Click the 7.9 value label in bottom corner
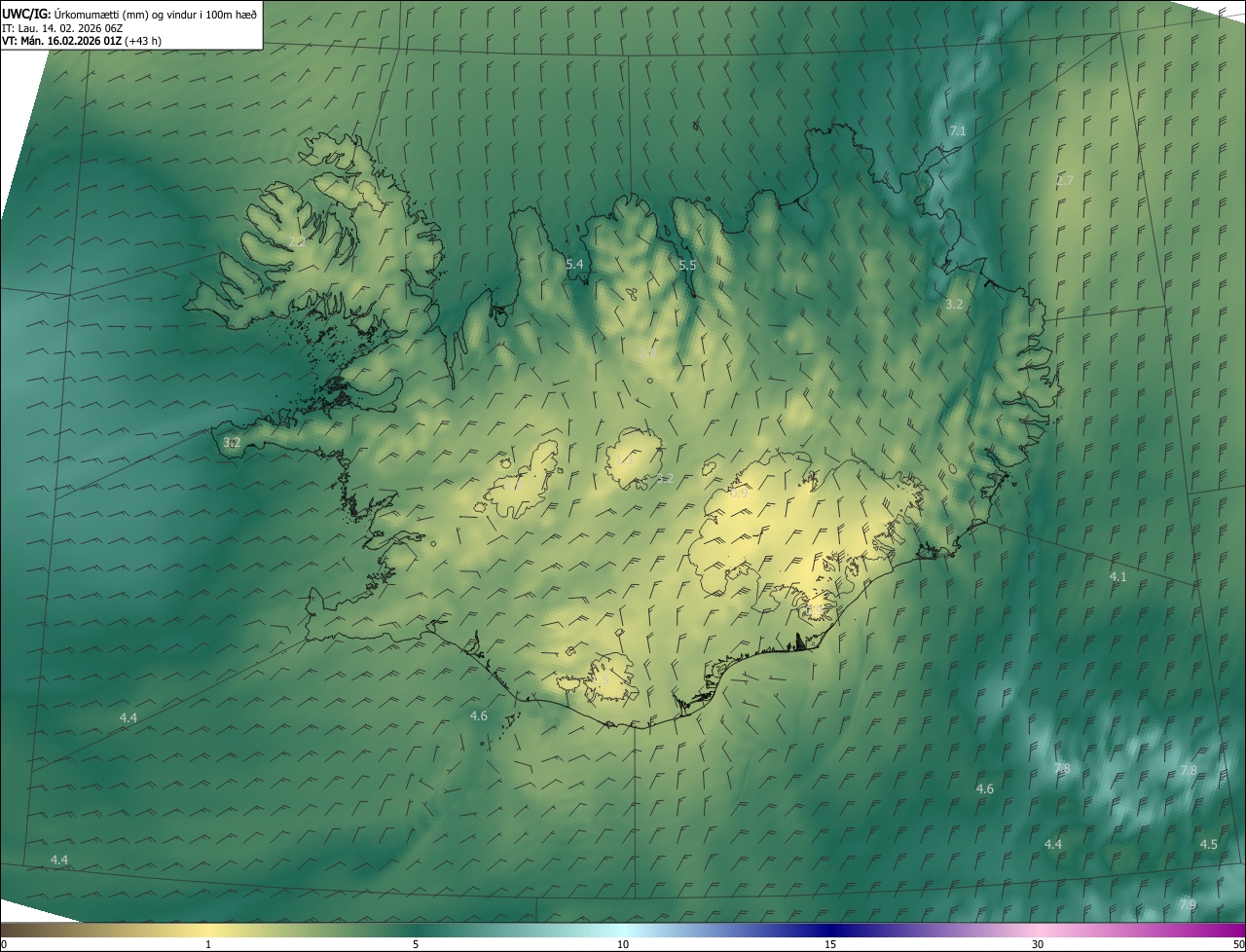Image resolution: width=1246 pixels, height=952 pixels. coord(1188,904)
